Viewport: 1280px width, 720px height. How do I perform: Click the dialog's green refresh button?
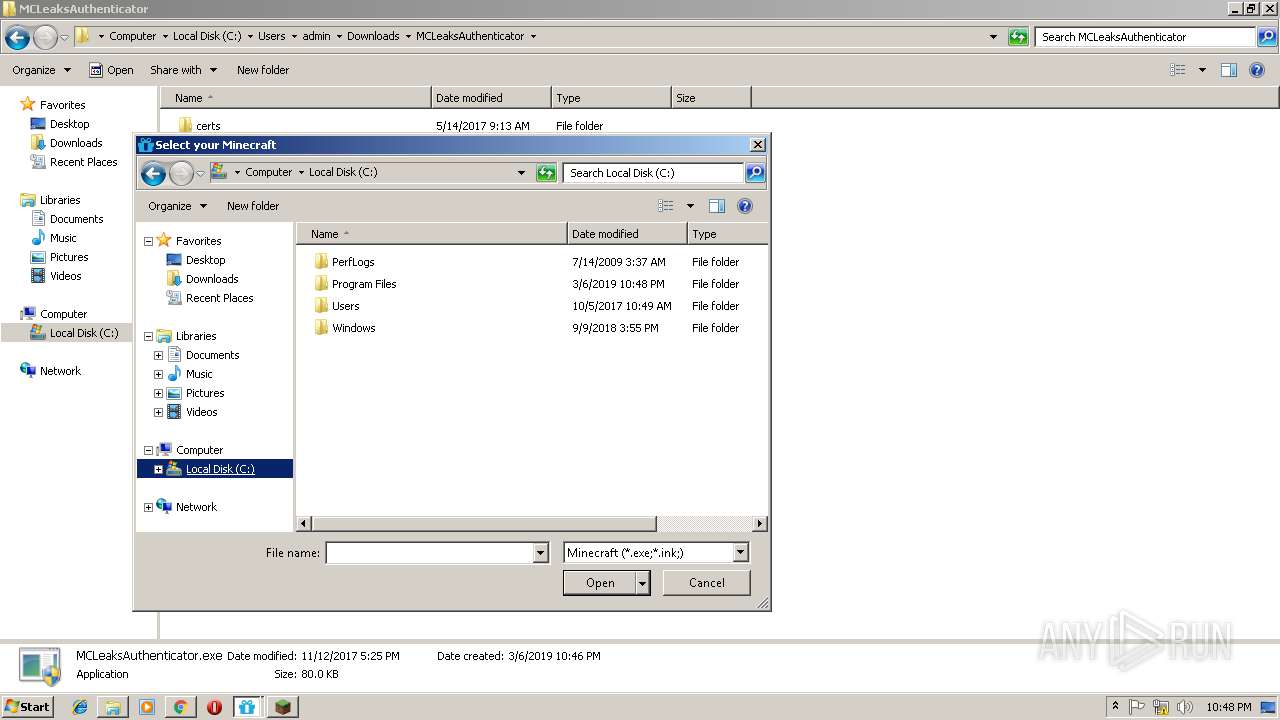click(546, 173)
